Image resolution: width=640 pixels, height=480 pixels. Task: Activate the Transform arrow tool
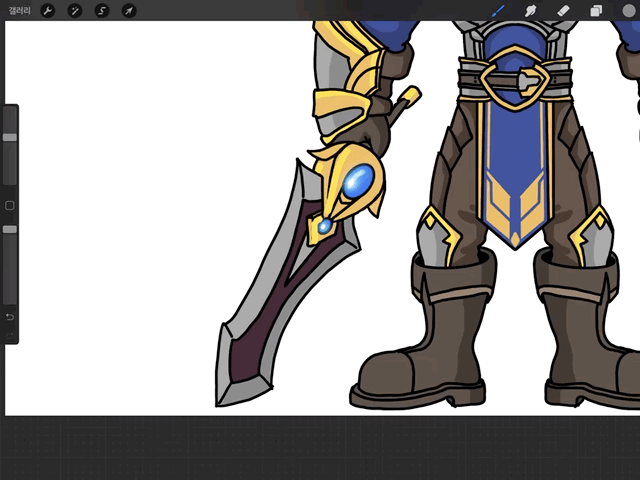coord(129,11)
